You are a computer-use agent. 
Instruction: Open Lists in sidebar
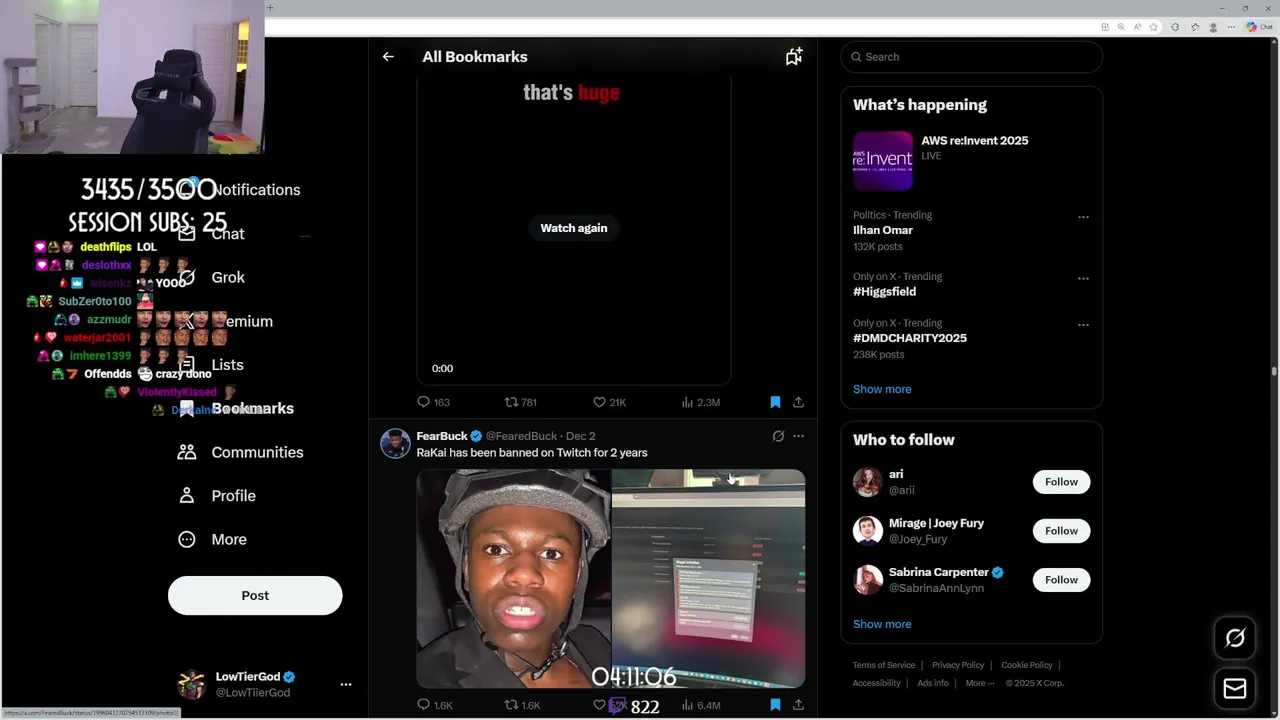(212, 365)
